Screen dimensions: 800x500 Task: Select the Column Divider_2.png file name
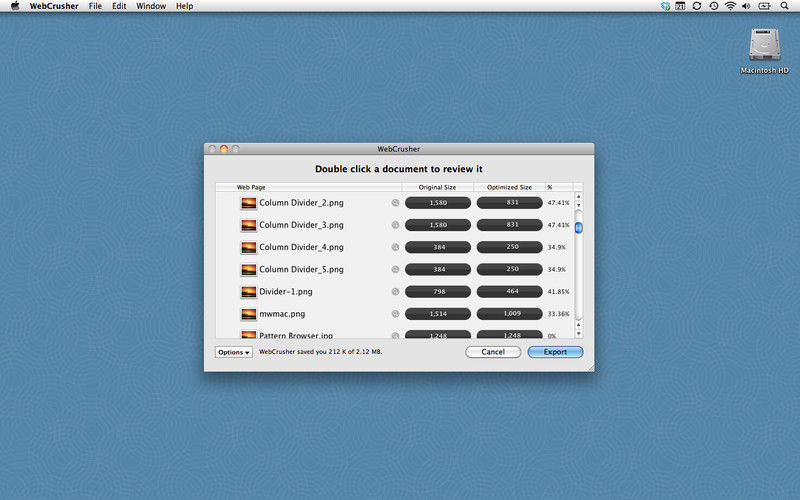tap(301, 203)
